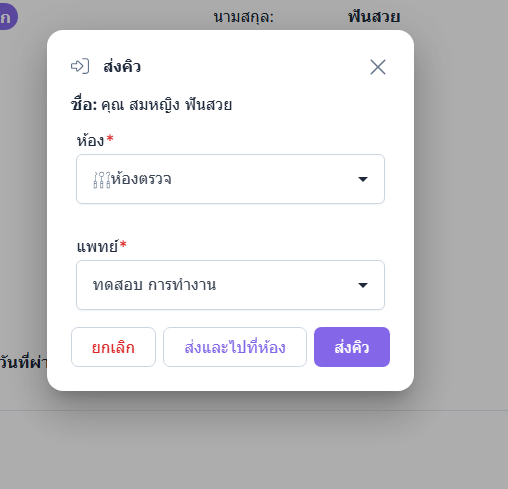The width and height of the screenshot is (508, 489).
Task: Open the ทดสอบ การทำงาน doctor selection box
Action: point(230,285)
